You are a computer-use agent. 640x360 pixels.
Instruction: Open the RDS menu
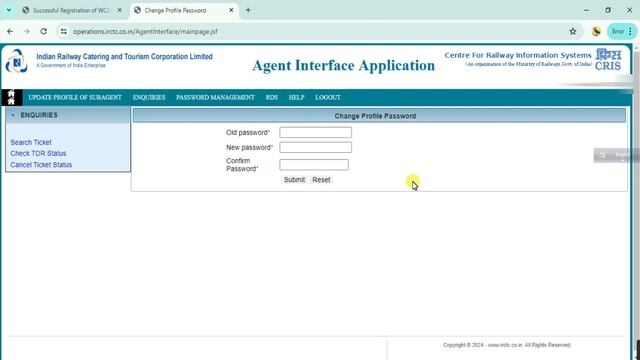pyautogui.click(x=271, y=98)
